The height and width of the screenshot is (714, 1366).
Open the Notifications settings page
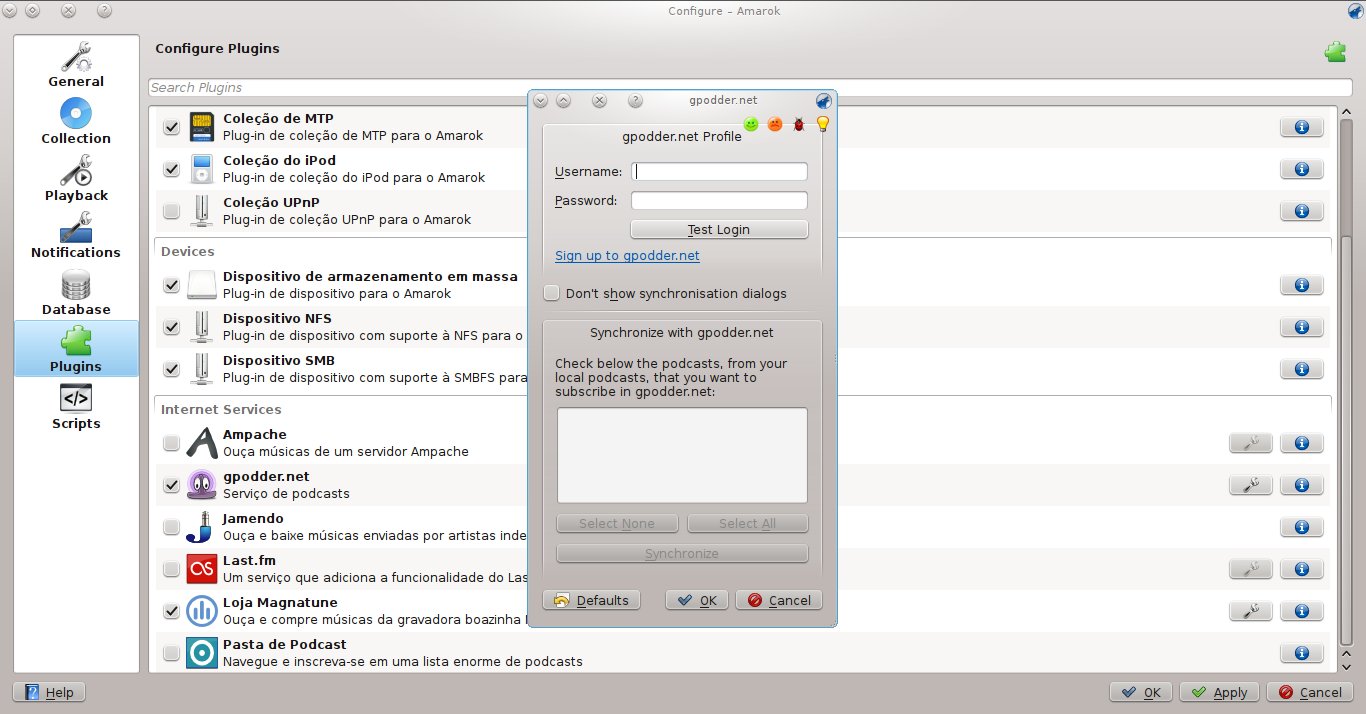pyautogui.click(x=76, y=236)
